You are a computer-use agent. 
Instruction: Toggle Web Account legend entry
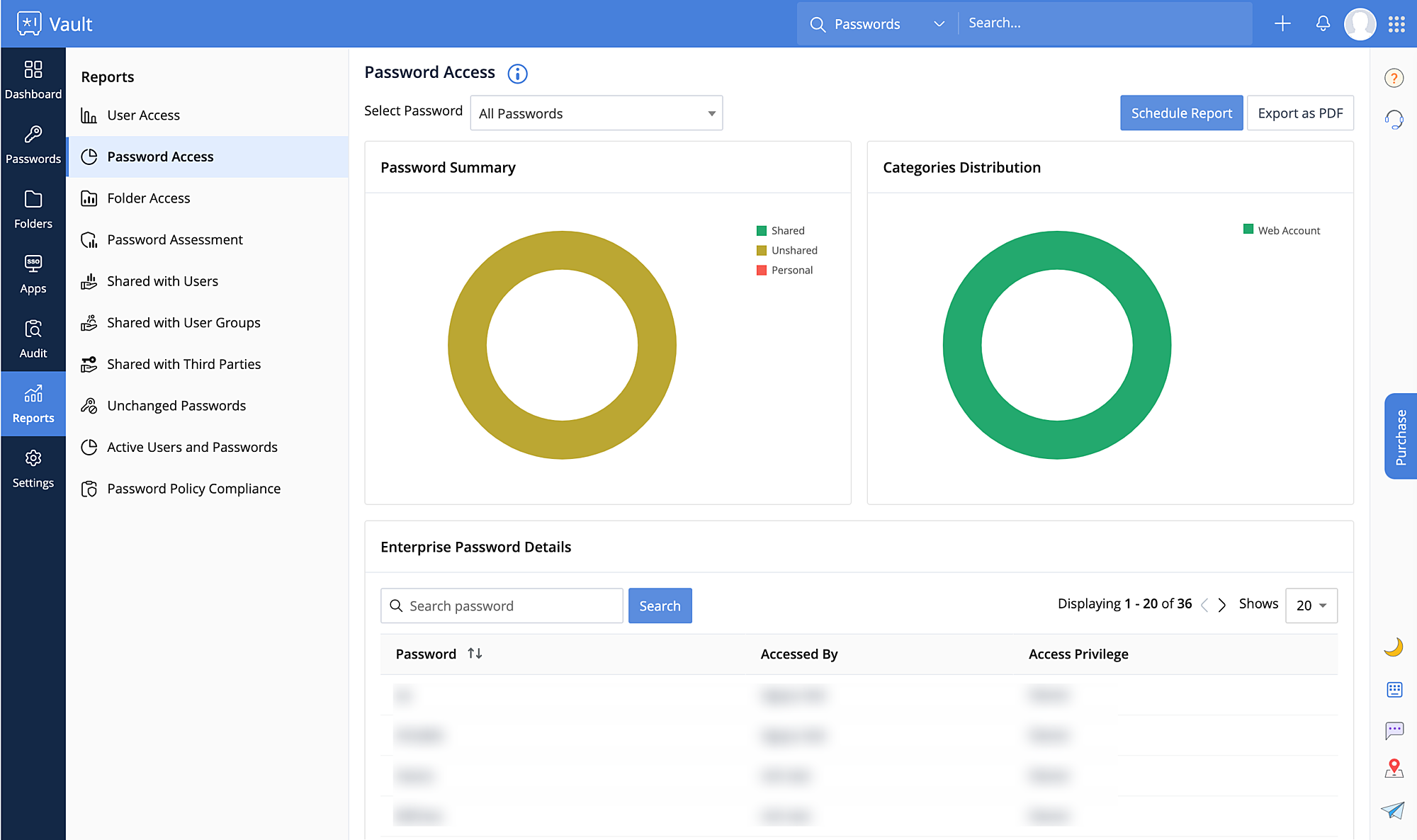click(1288, 231)
